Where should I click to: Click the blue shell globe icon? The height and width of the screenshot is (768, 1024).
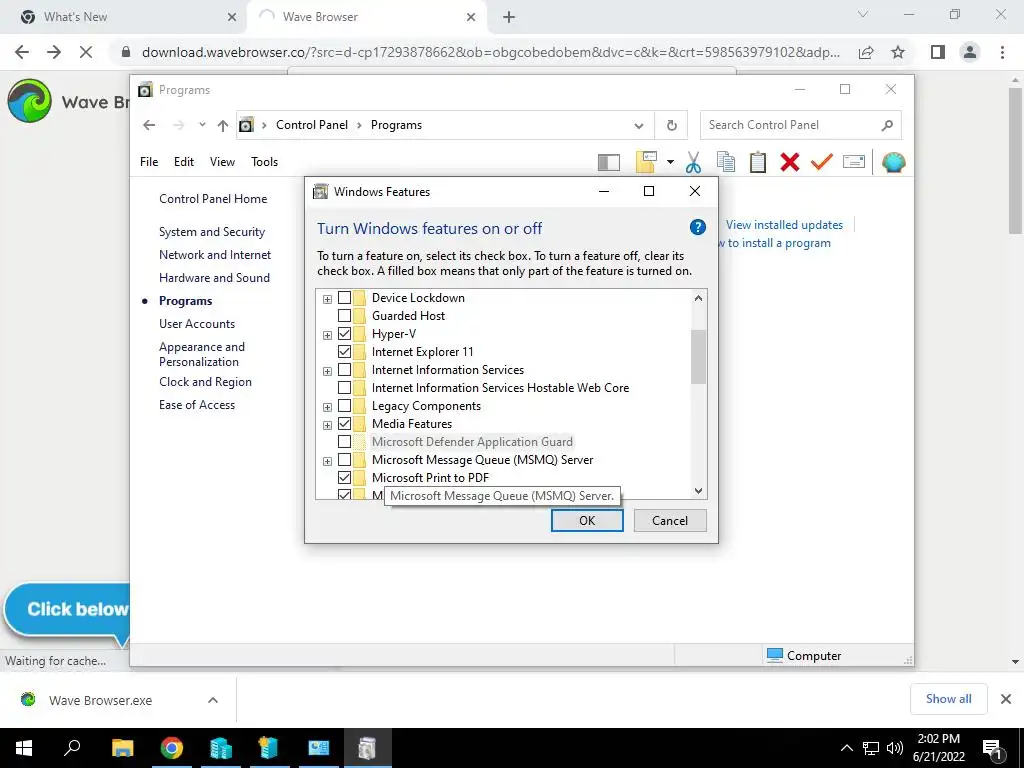click(x=893, y=162)
